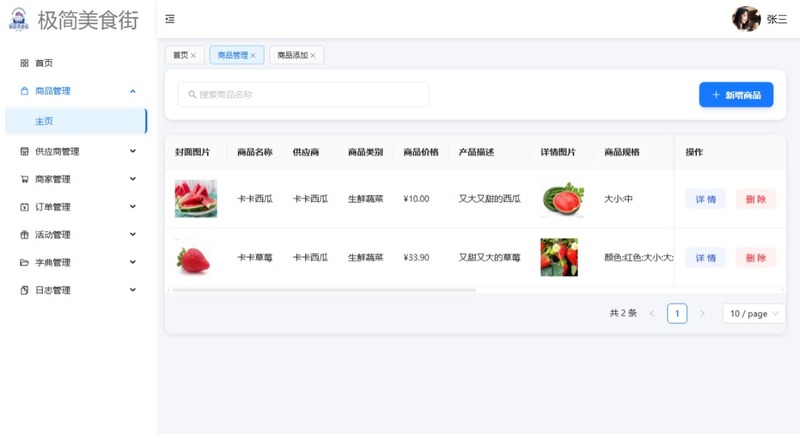The height and width of the screenshot is (434, 800).
Task: Collapse the 商品管理 menu chevron
Action: [x=133, y=91]
